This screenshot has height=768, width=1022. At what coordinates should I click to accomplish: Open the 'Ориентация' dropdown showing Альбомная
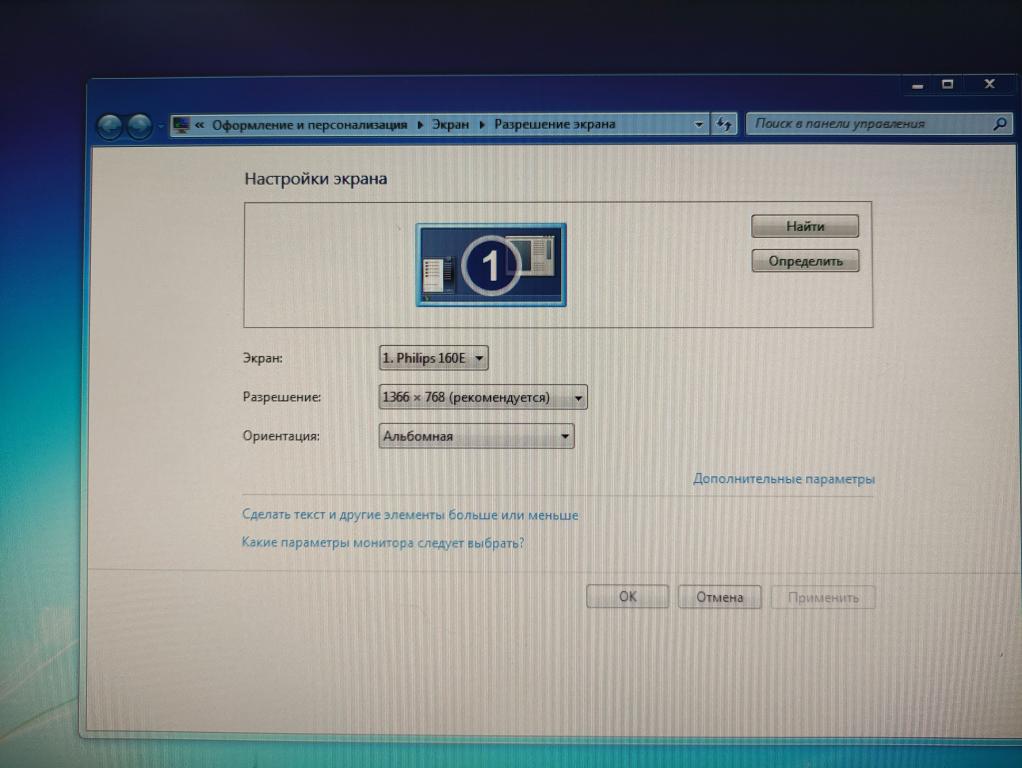pos(476,436)
